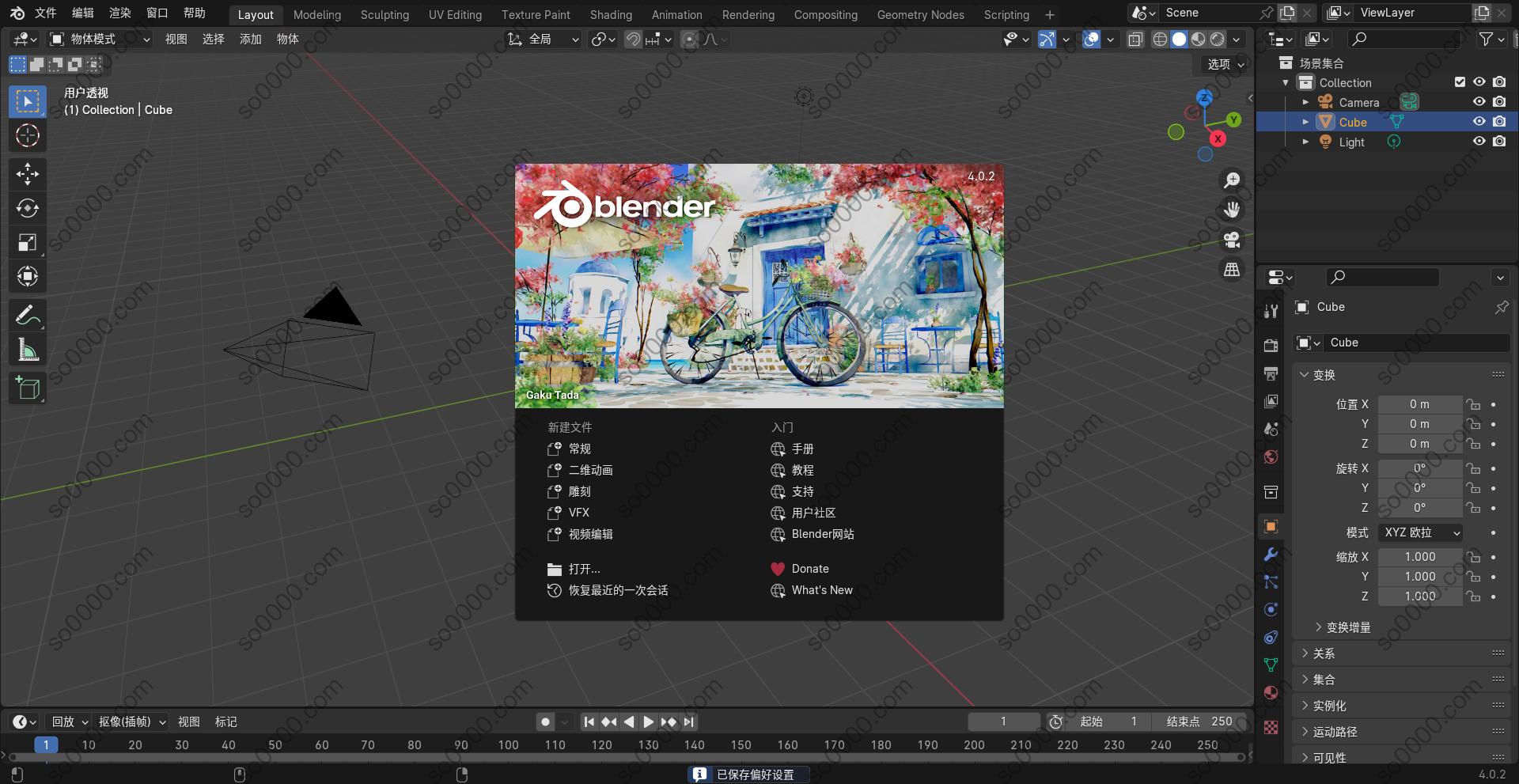
Task: Toggle auto keying record button
Action: tap(545, 722)
